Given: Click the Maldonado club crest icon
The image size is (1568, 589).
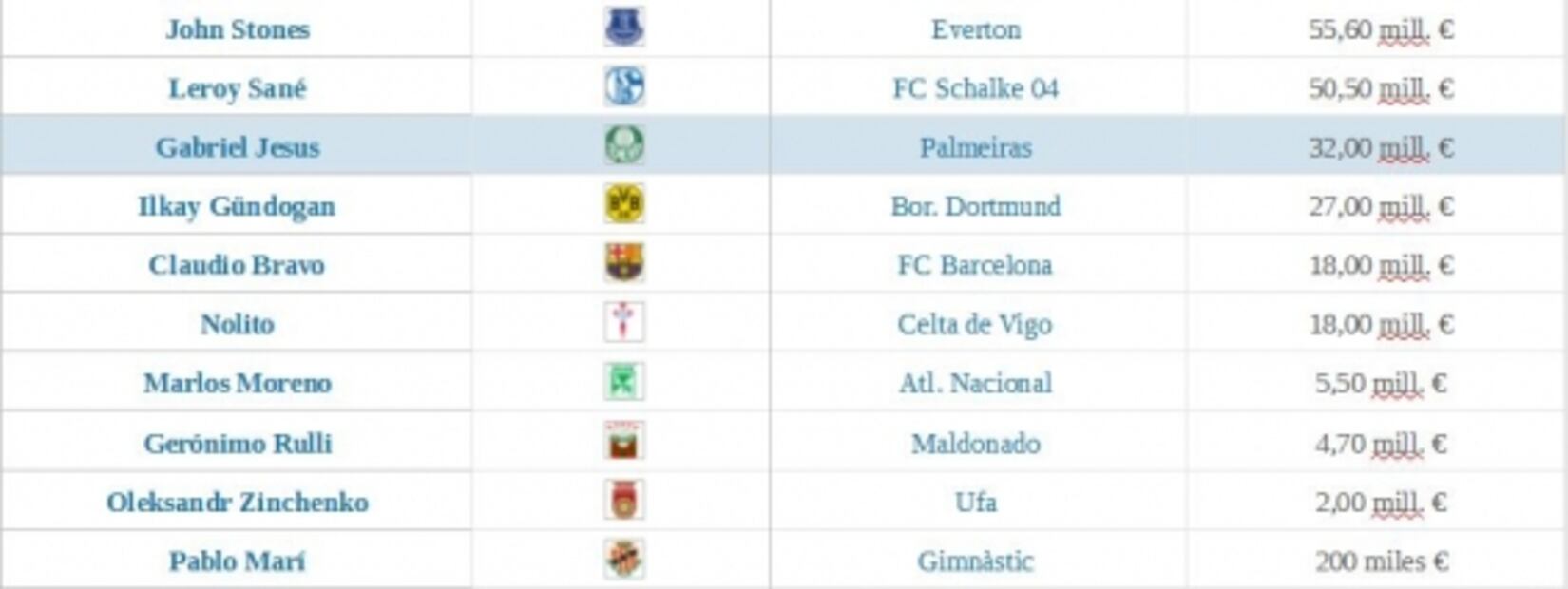Looking at the screenshot, I should (624, 442).
